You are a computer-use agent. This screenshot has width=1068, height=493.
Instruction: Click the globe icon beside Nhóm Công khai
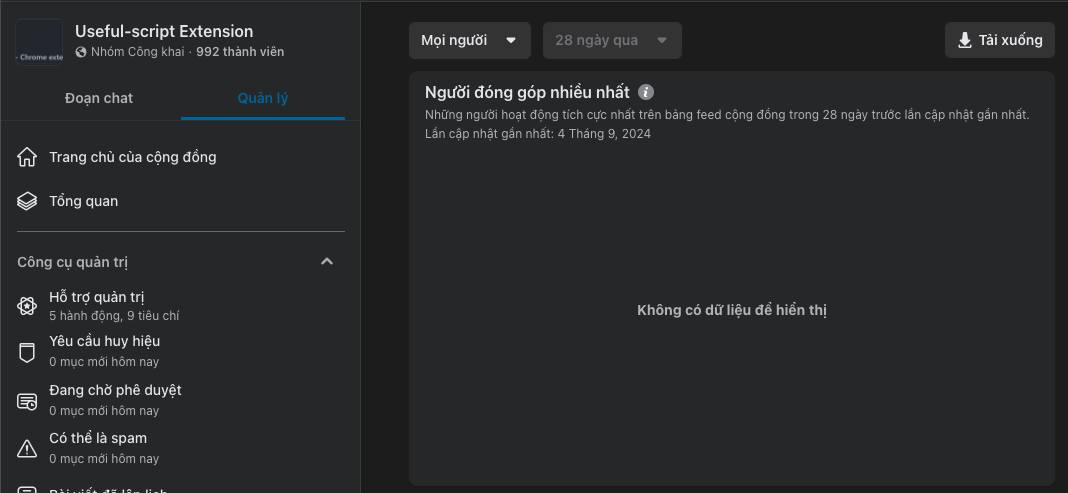(x=81, y=52)
